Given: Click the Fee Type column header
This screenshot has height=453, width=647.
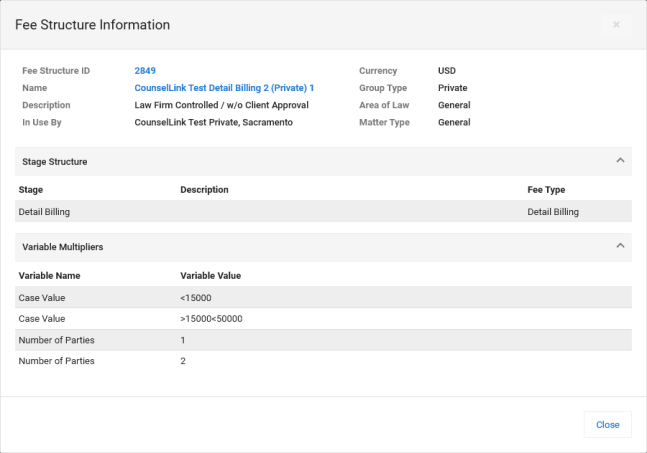Looking at the screenshot, I should [x=546, y=189].
